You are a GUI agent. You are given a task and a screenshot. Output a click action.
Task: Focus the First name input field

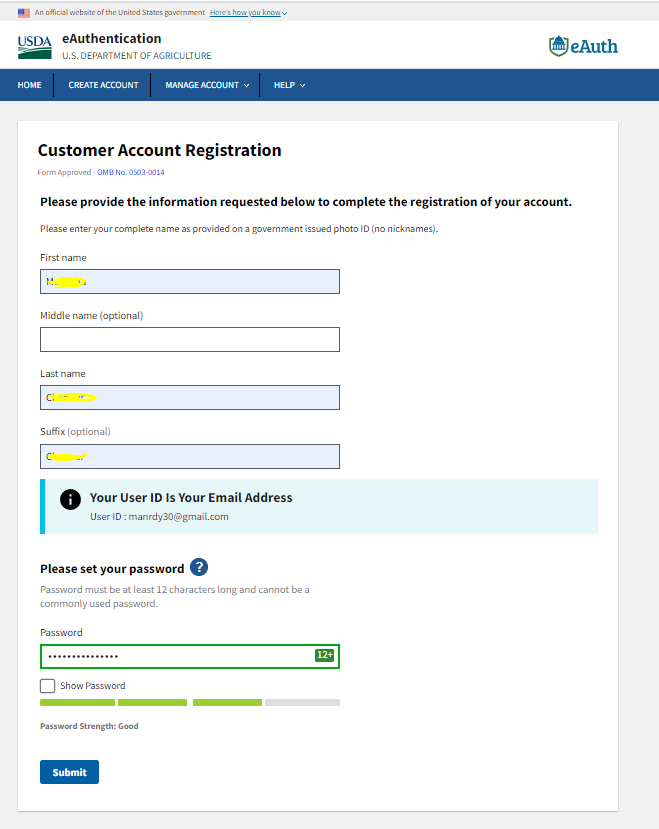click(x=190, y=282)
